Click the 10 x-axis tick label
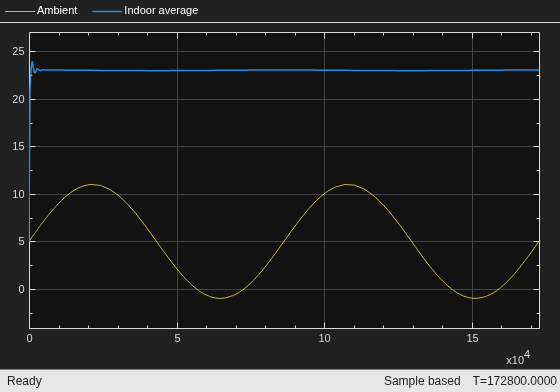The height and width of the screenshot is (392, 560). pos(324,338)
